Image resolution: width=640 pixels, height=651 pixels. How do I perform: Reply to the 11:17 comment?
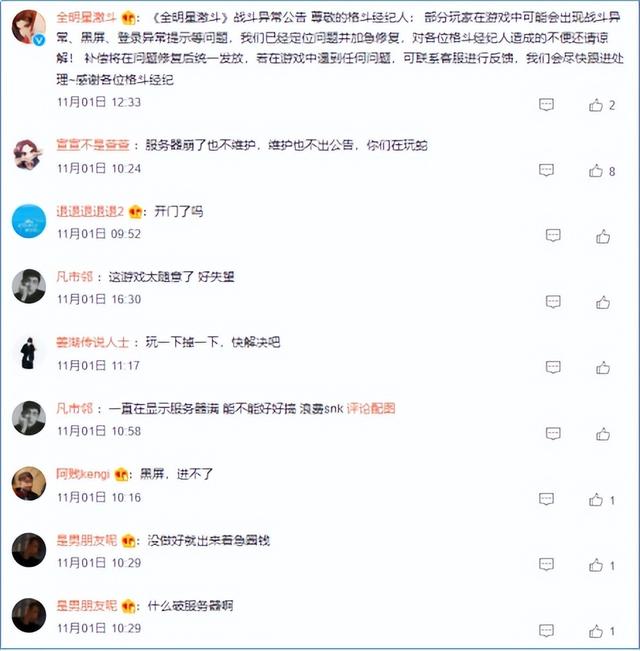tap(553, 367)
